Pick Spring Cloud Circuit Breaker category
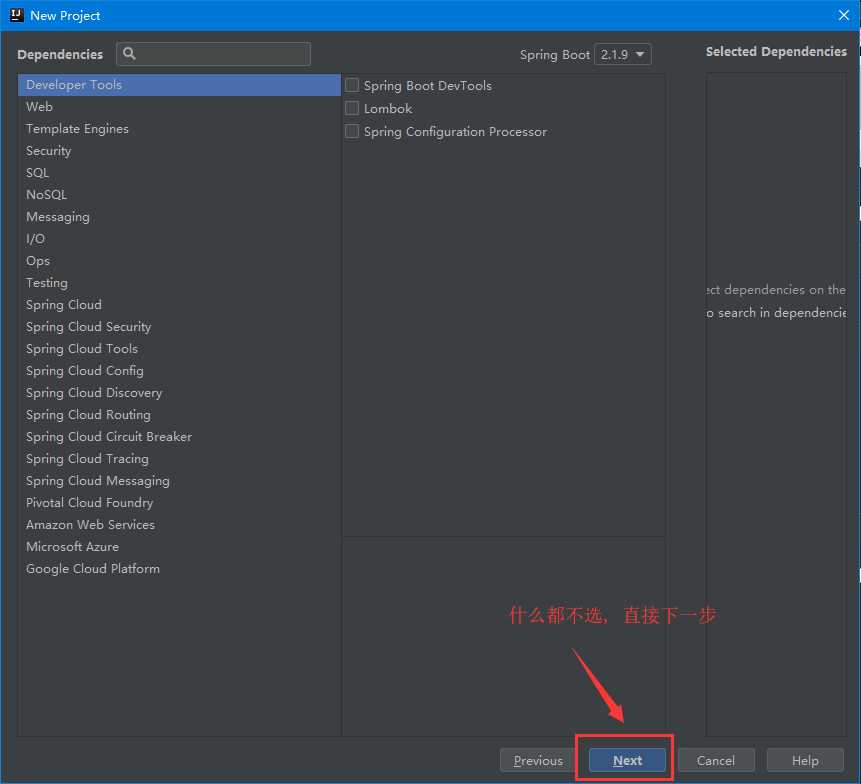This screenshot has height=784, width=861. coord(180,436)
